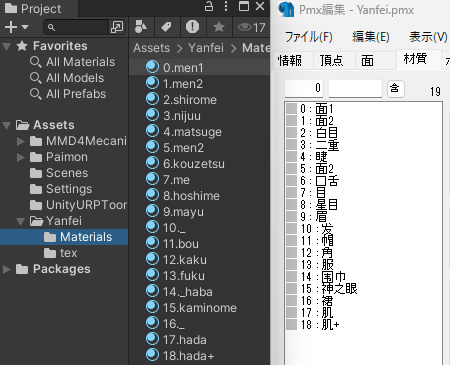This screenshot has height=365, width=450.
Task: Open 表示(V) menu in Pmx editor
Action: [428, 37]
